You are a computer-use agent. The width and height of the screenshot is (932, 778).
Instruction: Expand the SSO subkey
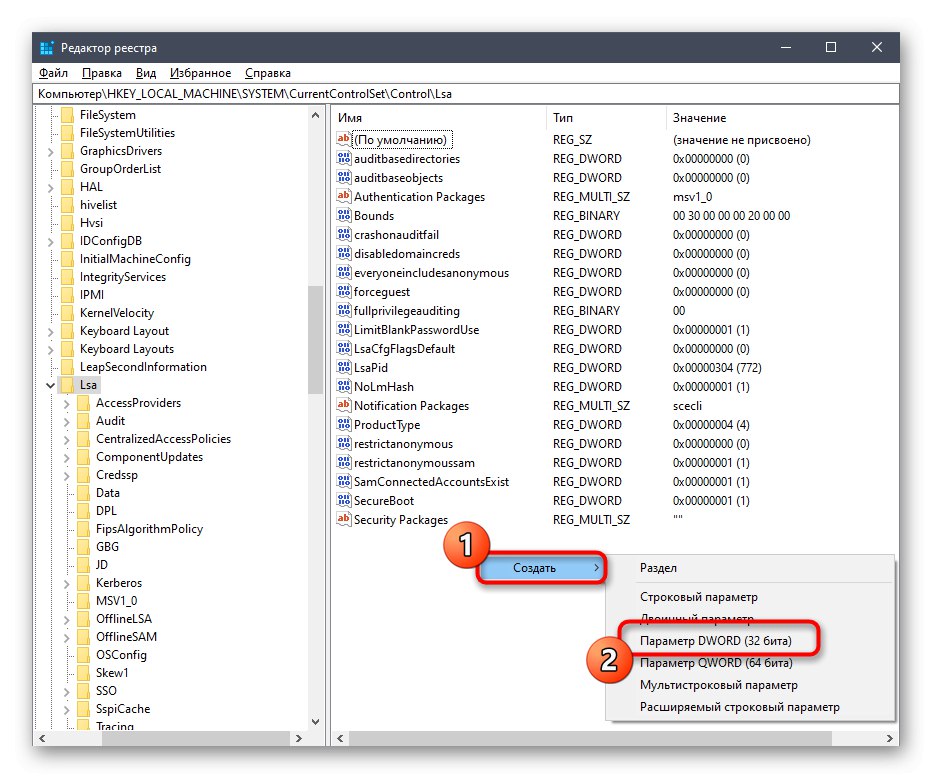(x=67, y=692)
